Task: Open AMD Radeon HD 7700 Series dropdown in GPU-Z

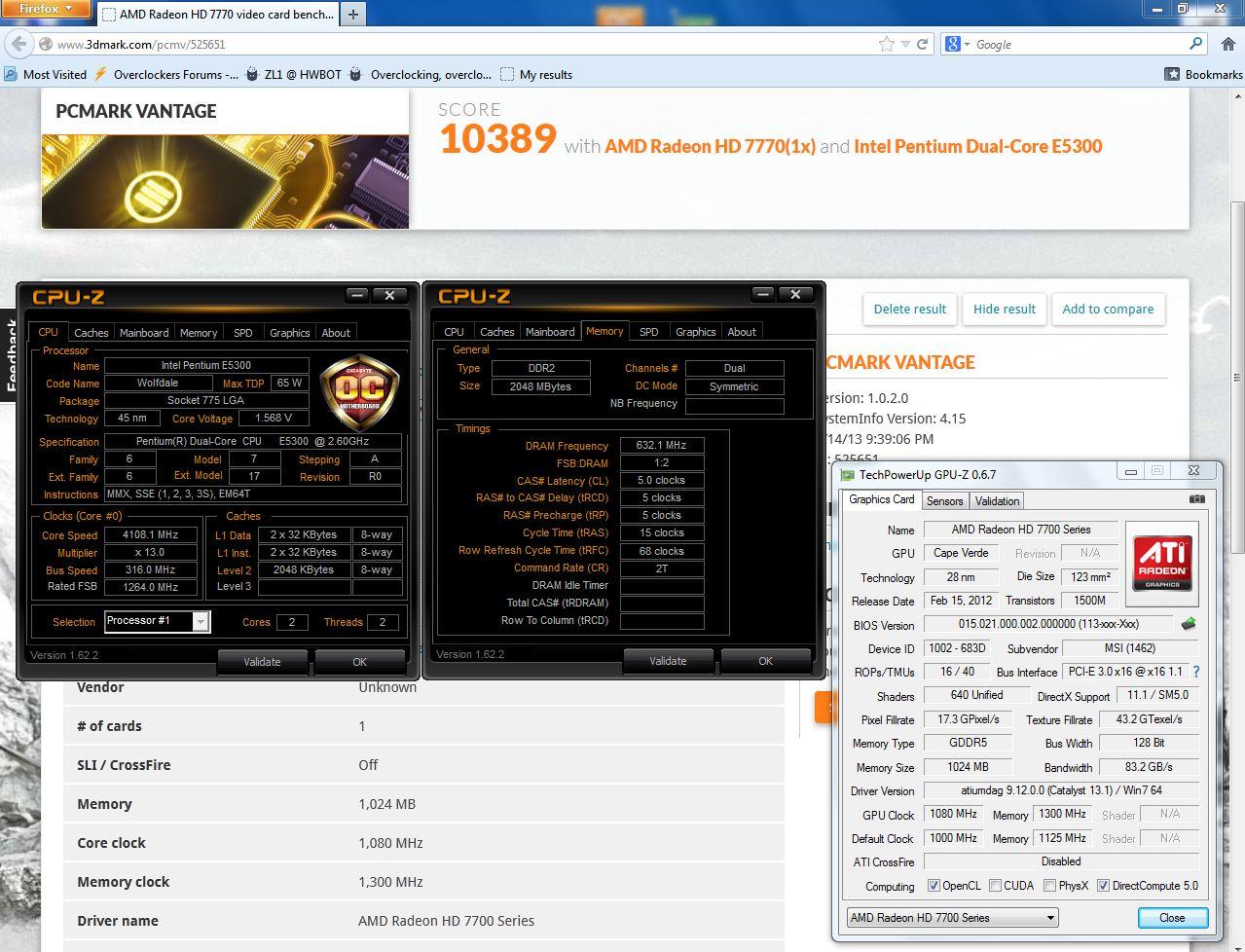Action: (x=953, y=917)
